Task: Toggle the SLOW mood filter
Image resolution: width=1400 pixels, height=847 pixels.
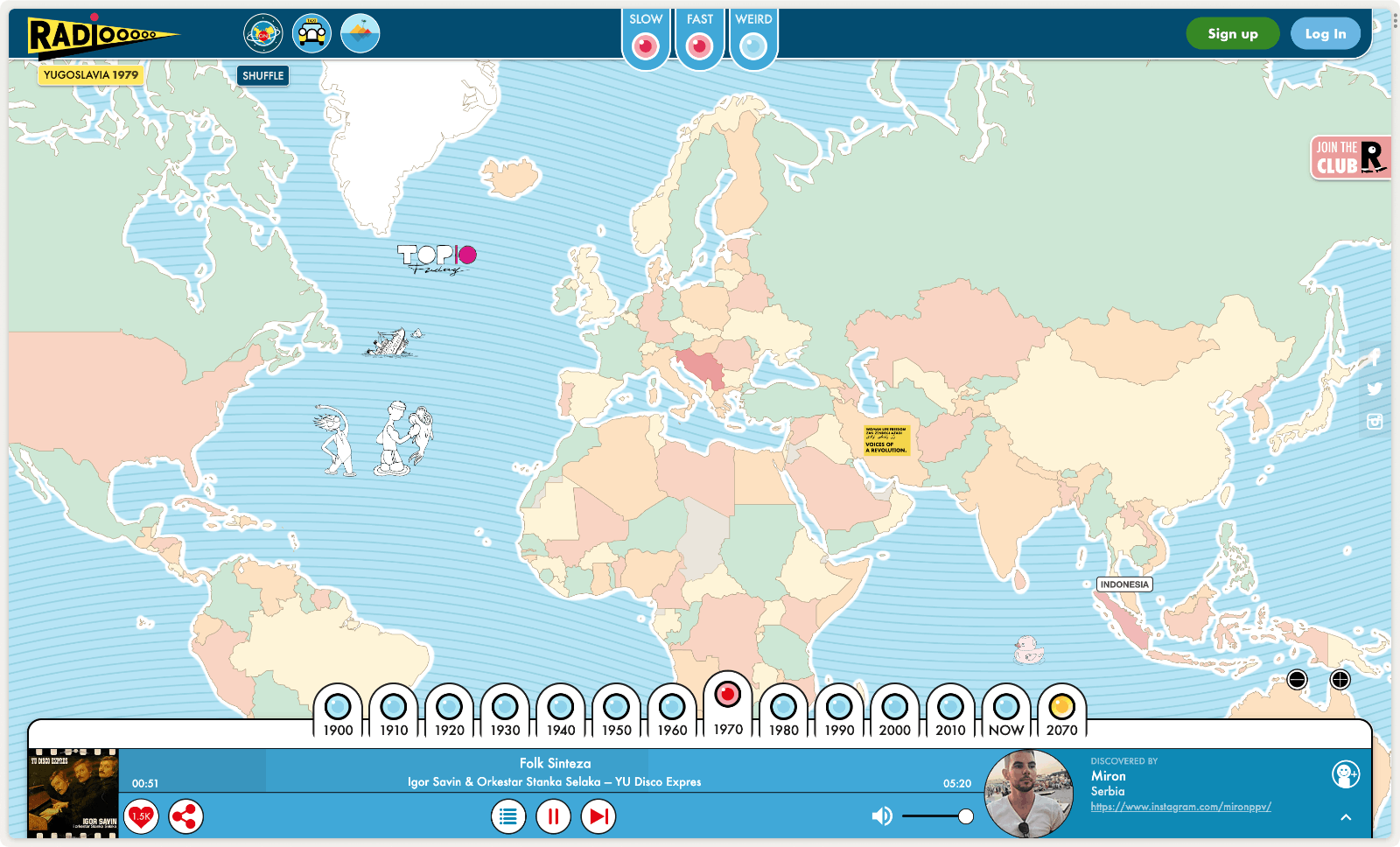Action: (x=646, y=45)
